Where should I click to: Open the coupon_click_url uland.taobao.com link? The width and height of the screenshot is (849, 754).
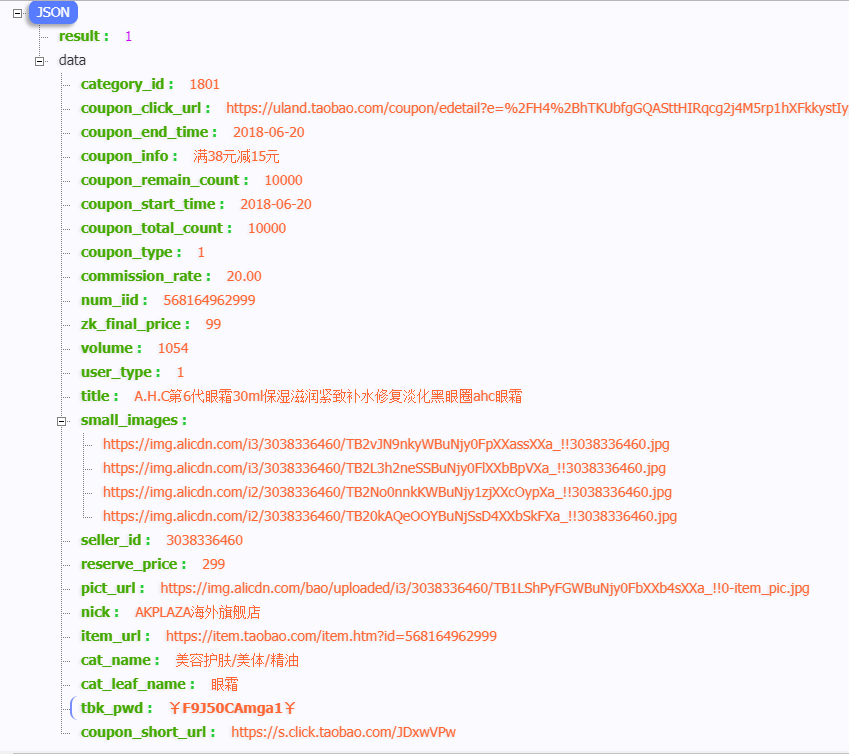pyautogui.click(x=537, y=108)
